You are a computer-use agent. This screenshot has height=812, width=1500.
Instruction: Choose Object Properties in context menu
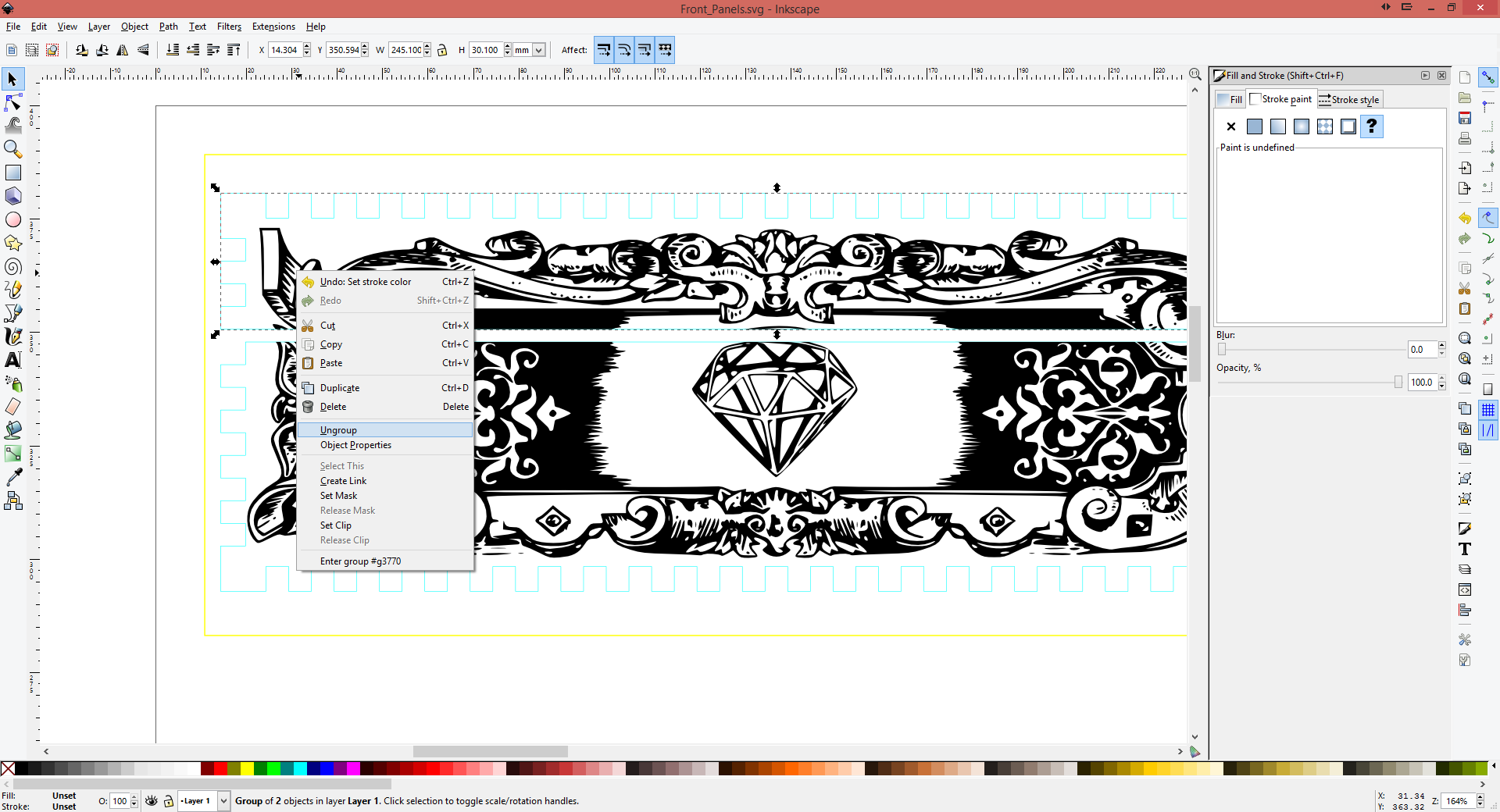tap(385, 445)
